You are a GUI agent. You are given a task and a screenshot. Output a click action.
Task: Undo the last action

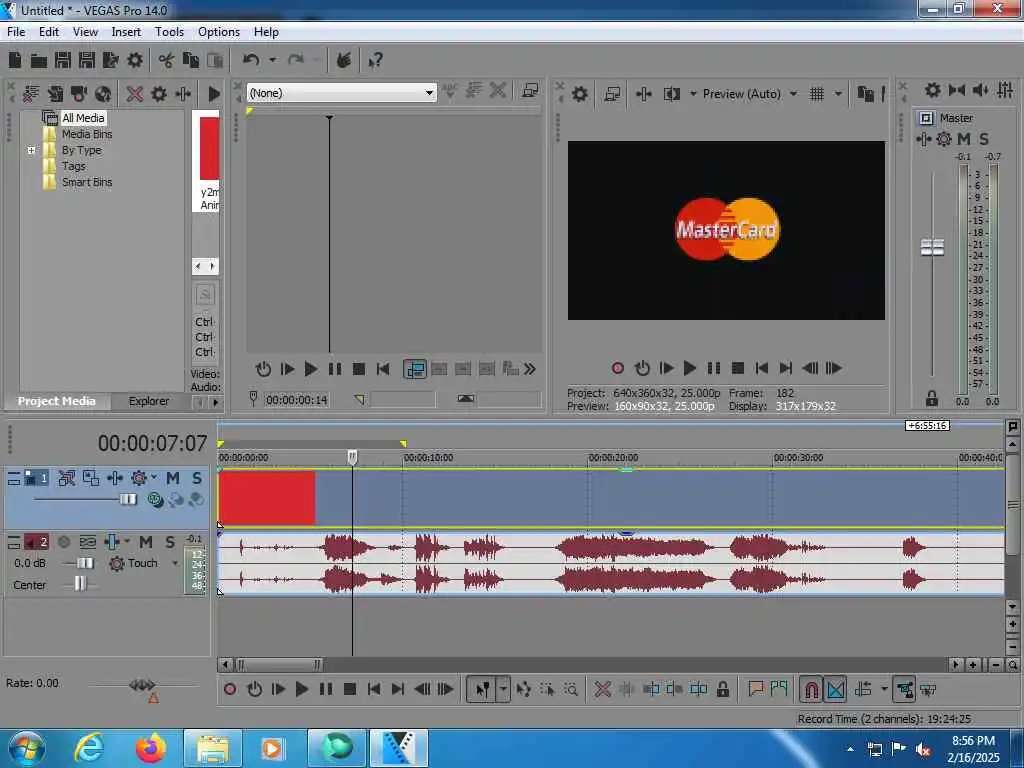pos(251,61)
